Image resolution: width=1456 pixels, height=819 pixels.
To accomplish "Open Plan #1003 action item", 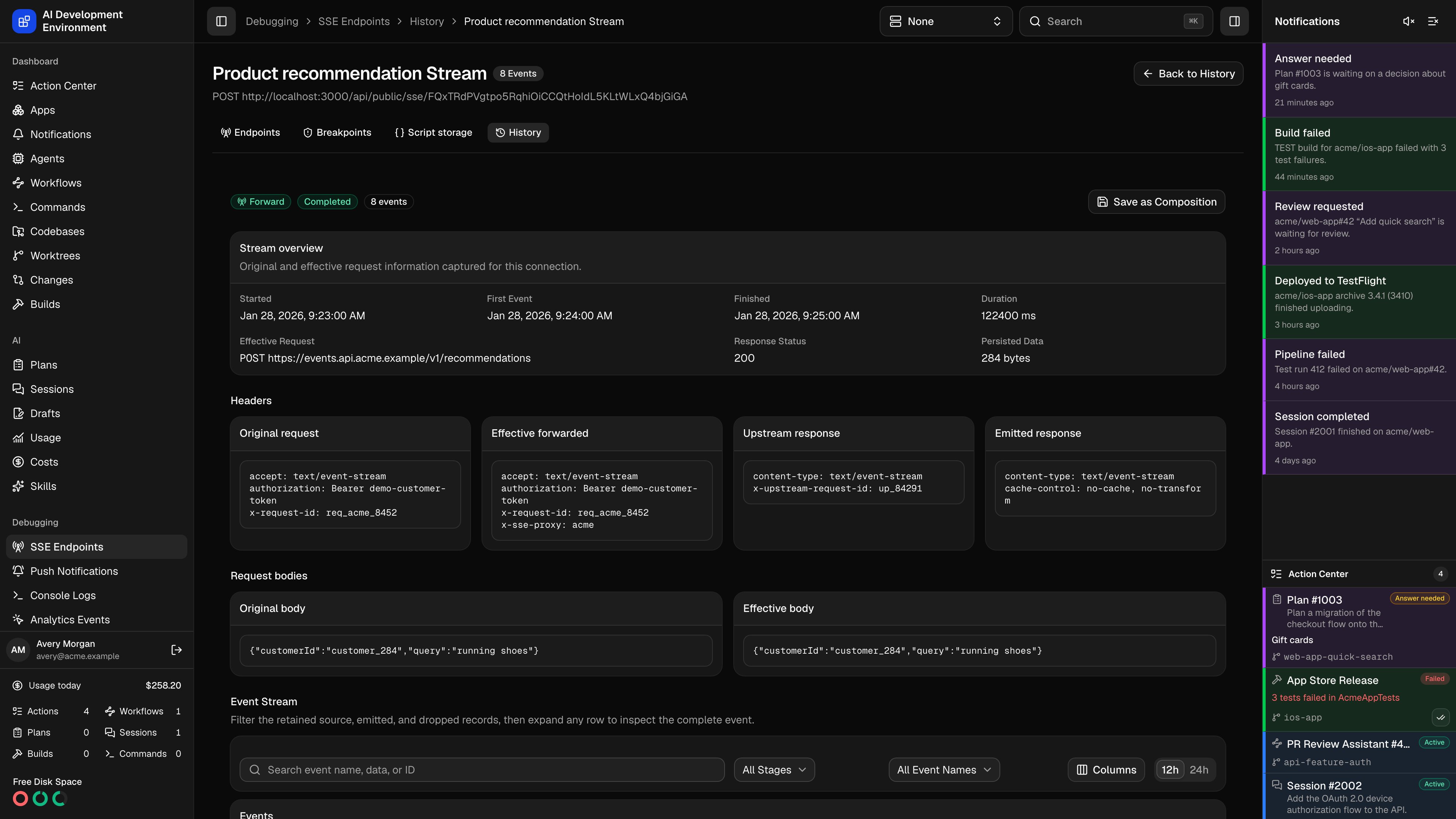I will (1359, 628).
